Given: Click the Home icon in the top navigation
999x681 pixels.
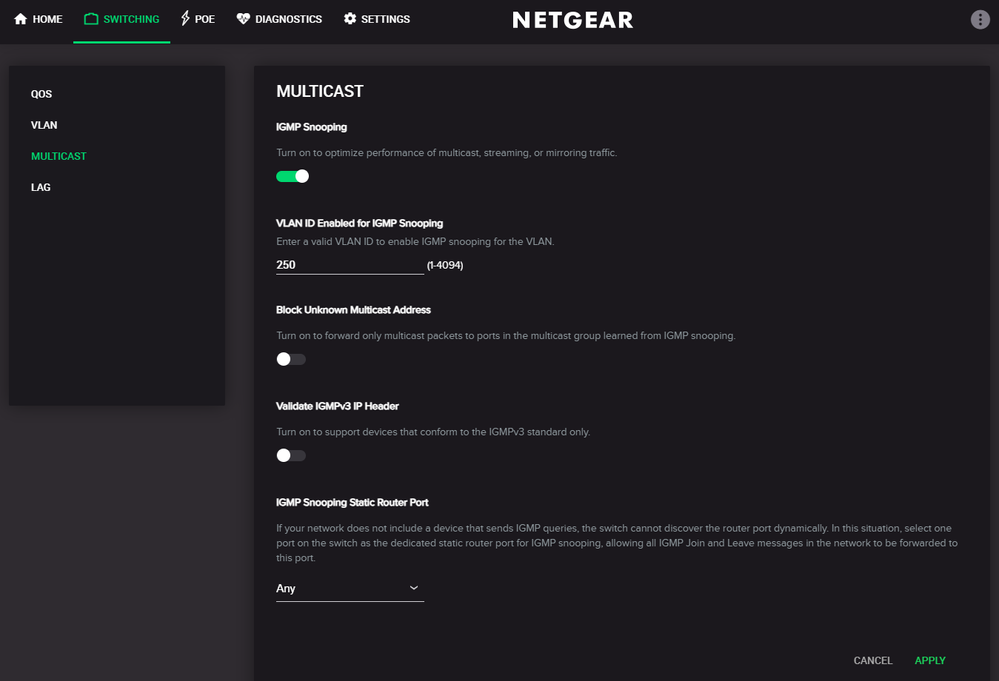Looking at the screenshot, I should pos(21,18).
